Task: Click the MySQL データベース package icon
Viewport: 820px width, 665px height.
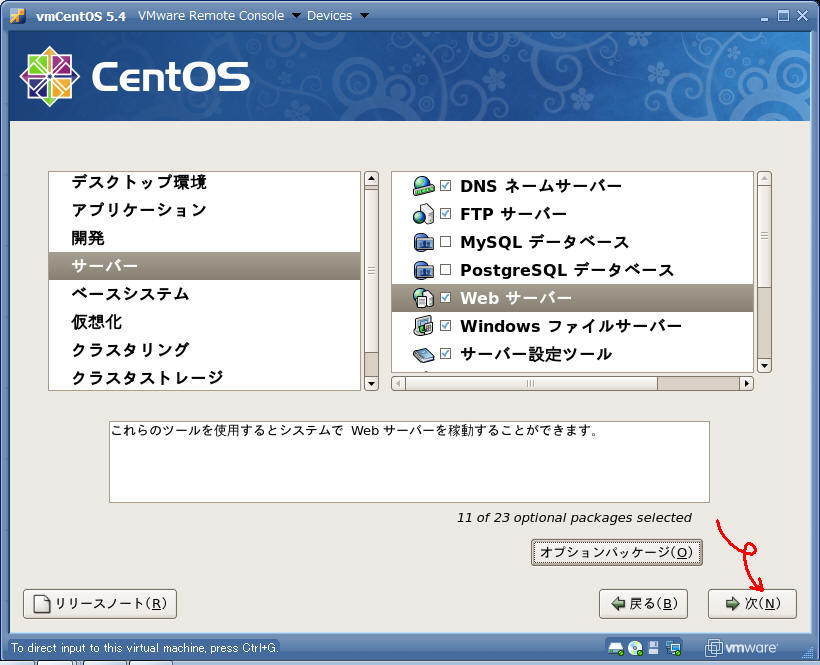Action: (x=423, y=242)
